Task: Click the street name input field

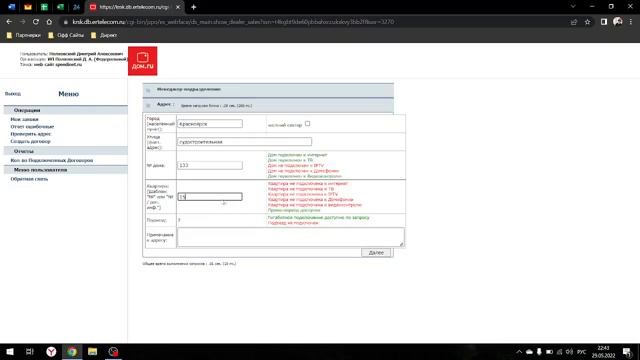Action: pyautogui.click(x=244, y=142)
